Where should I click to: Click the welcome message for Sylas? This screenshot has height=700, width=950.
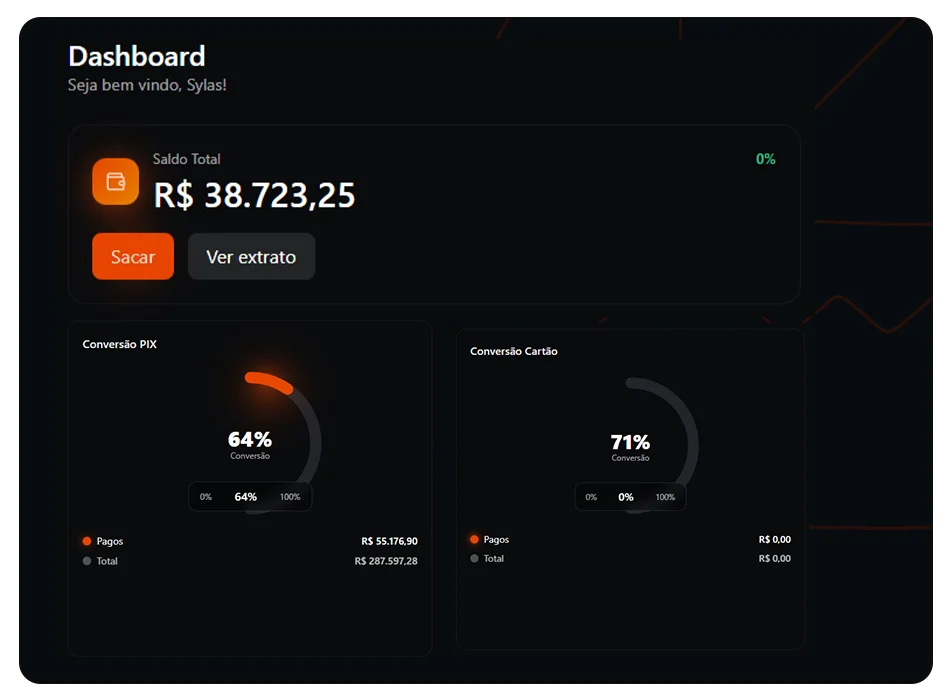tap(147, 85)
